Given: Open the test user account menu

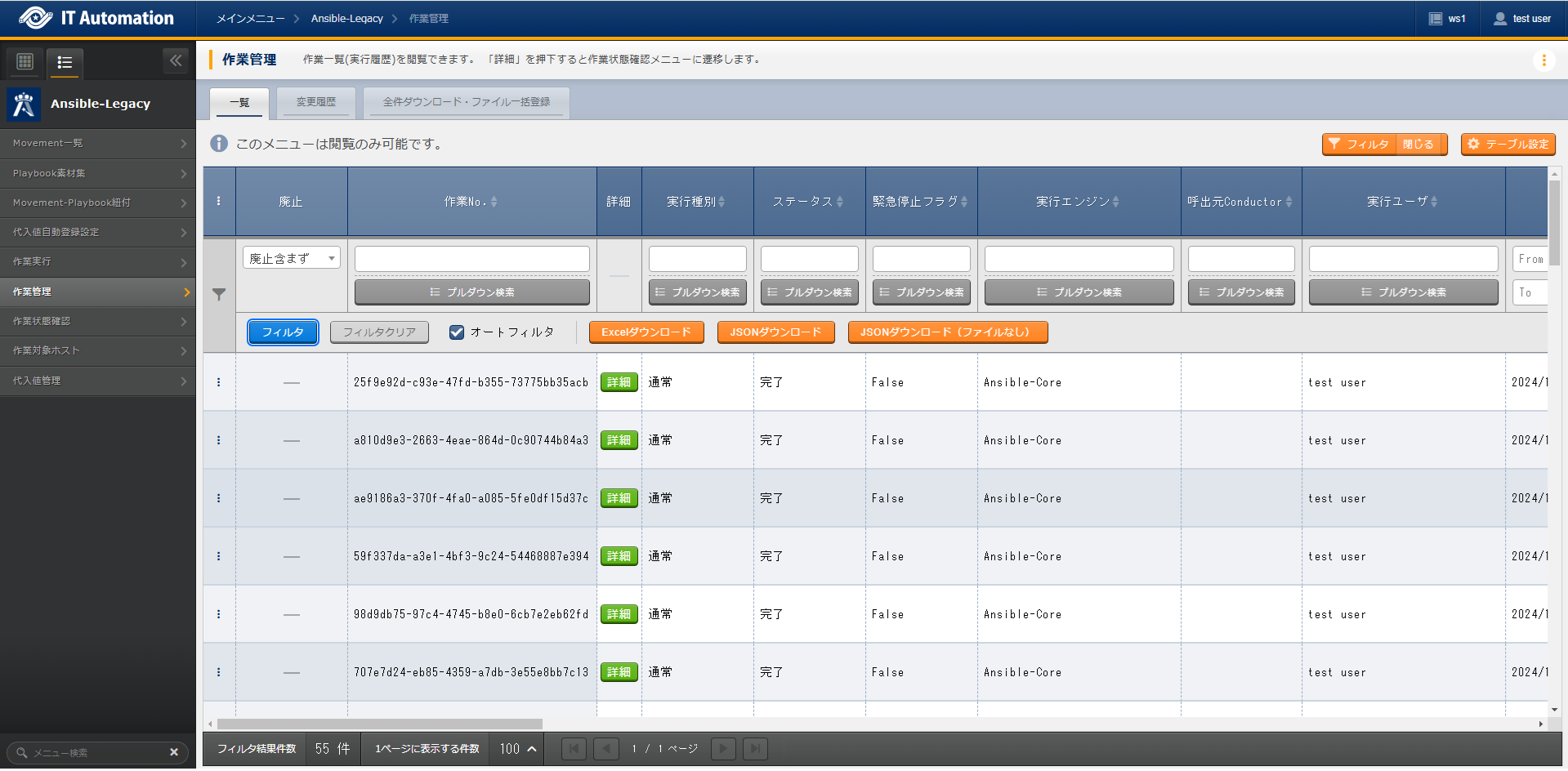Looking at the screenshot, I should pos(1521,19).
